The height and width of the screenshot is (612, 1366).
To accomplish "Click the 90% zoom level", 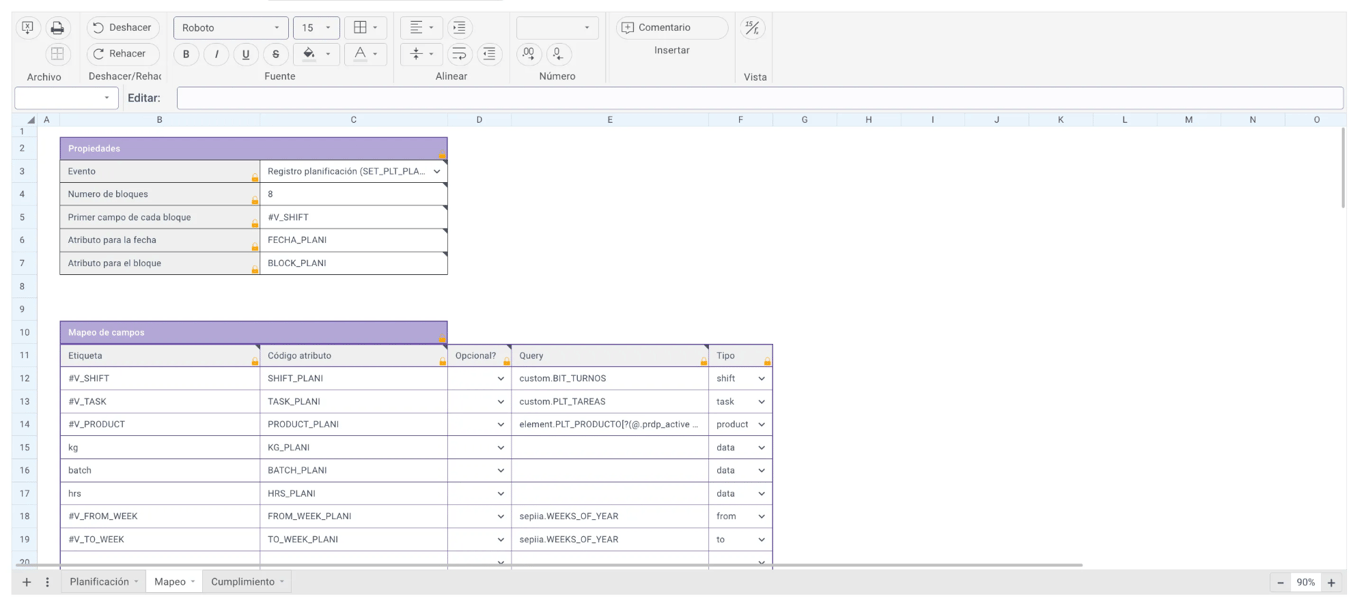I will [x=1305, y=583].
